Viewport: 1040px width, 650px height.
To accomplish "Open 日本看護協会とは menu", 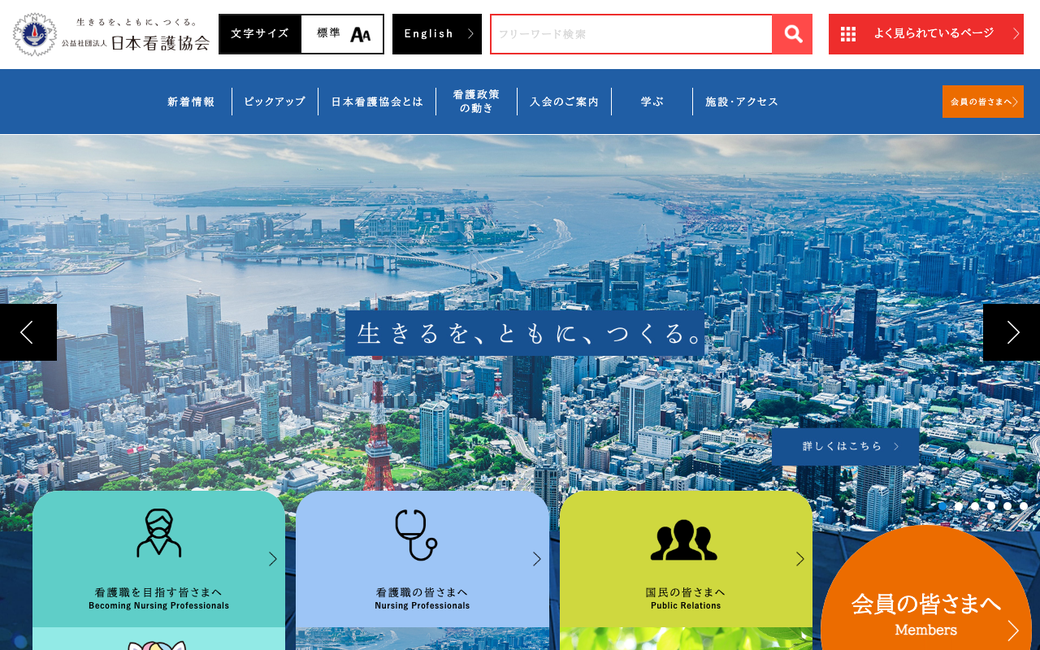I will [377, 101].
